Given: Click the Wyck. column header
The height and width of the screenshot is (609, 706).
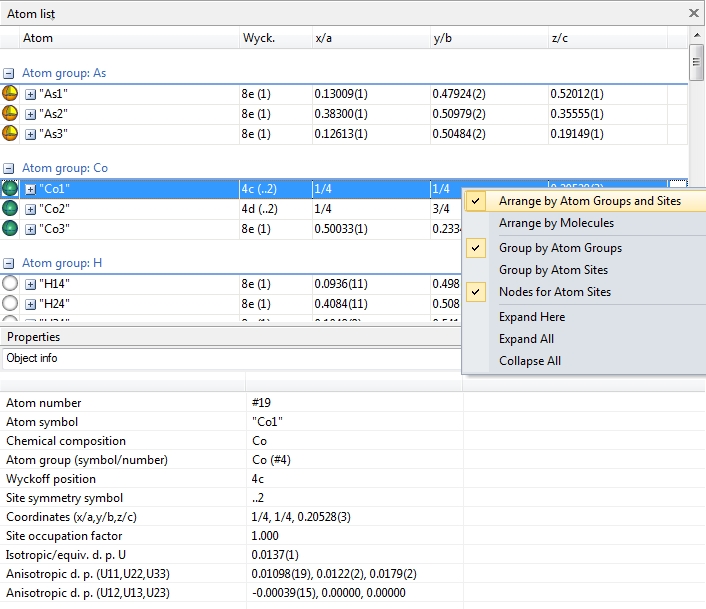Looking at the screenshot, I should pos(258,38).
